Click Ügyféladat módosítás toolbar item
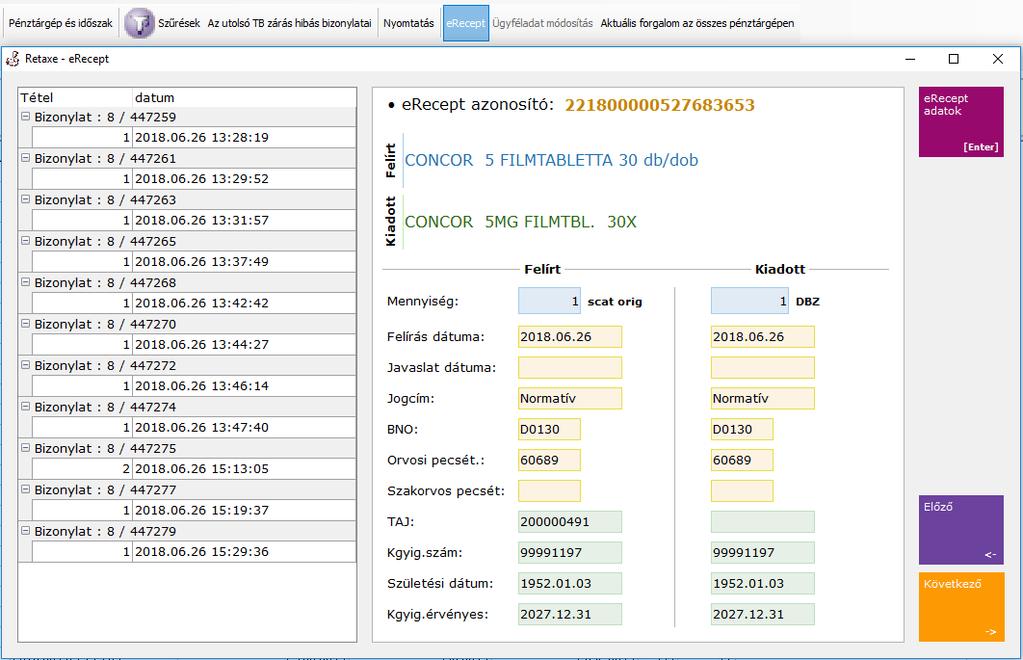Screen dimensions: 1023x660 542,23
